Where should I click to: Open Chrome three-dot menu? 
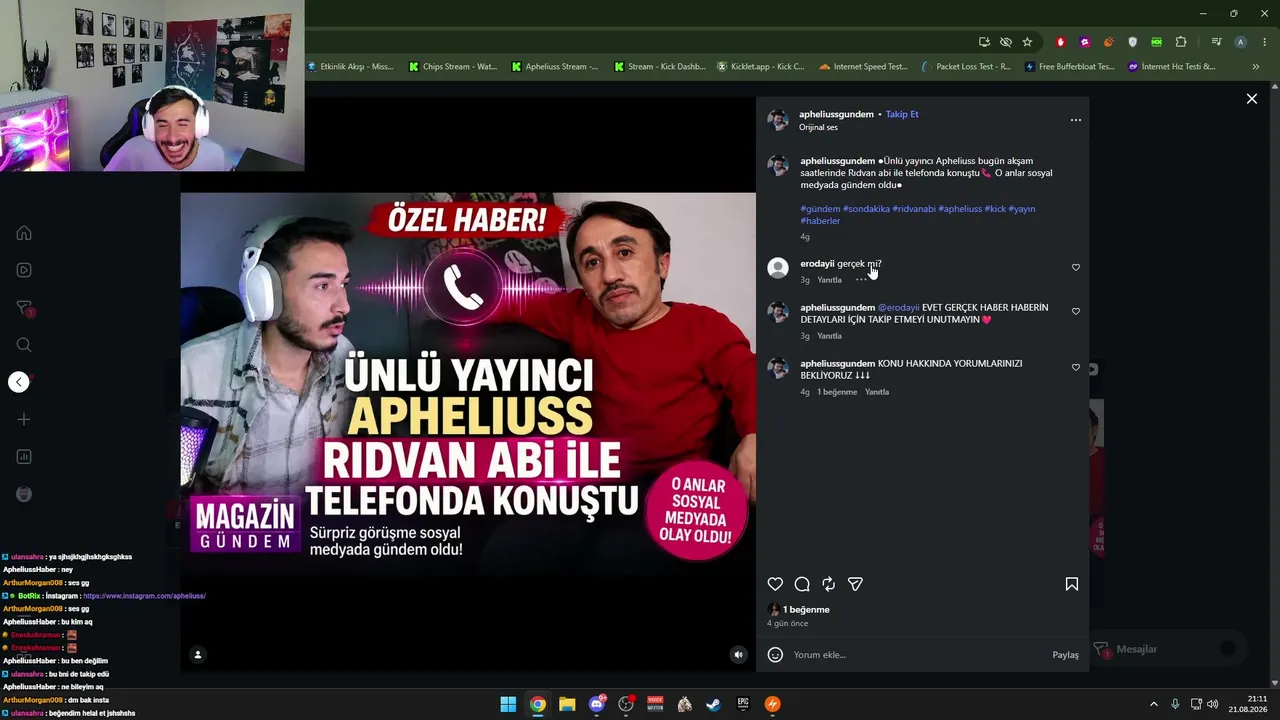(x=1265, y=42)
